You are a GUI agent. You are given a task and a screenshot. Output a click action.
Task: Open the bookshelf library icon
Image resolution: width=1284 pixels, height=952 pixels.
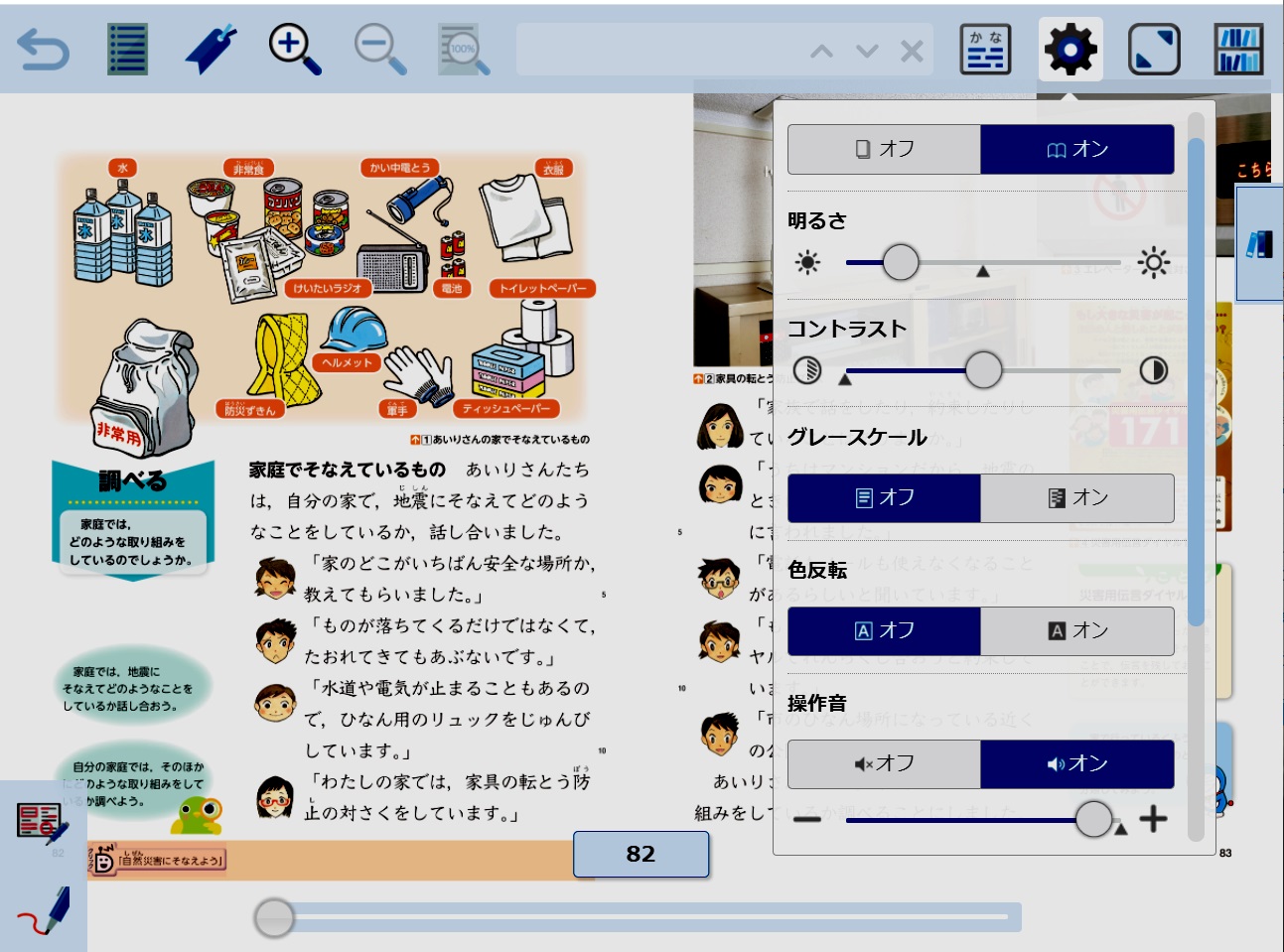point(1238,50)
